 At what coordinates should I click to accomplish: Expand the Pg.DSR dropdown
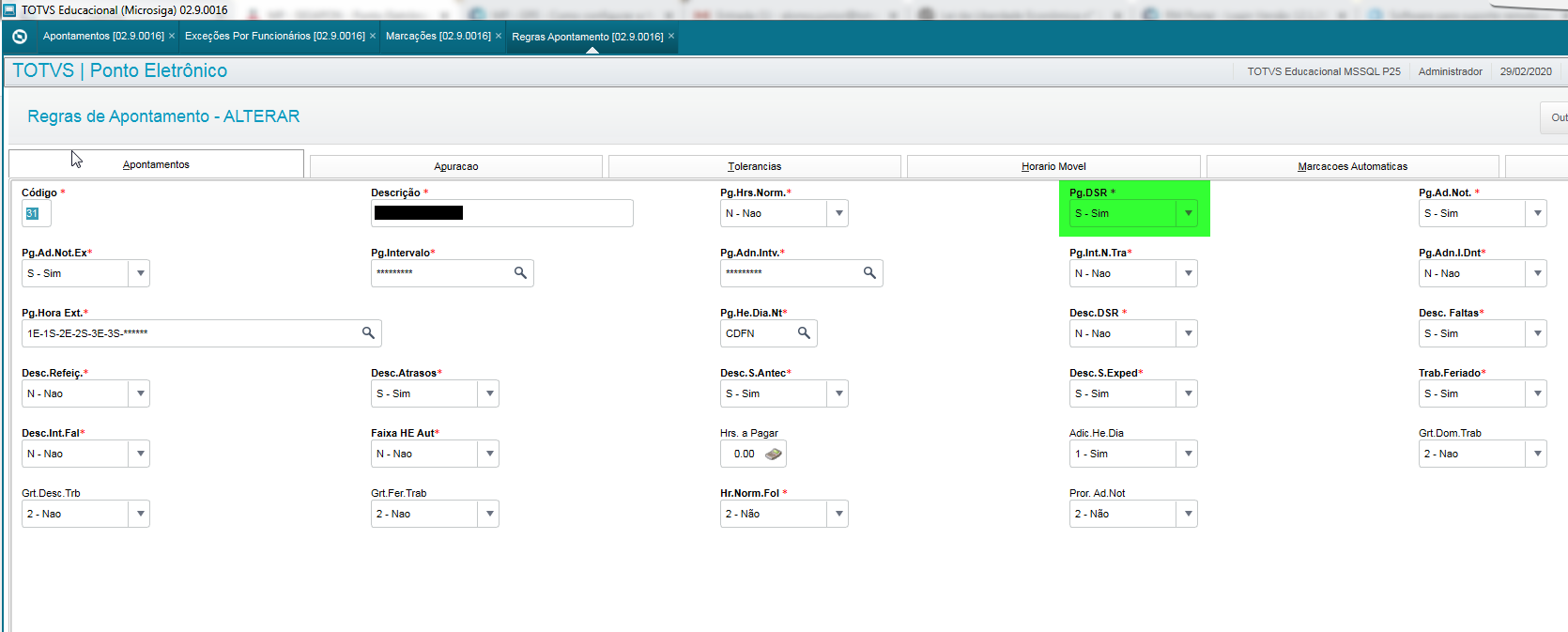pos(1188,213)
